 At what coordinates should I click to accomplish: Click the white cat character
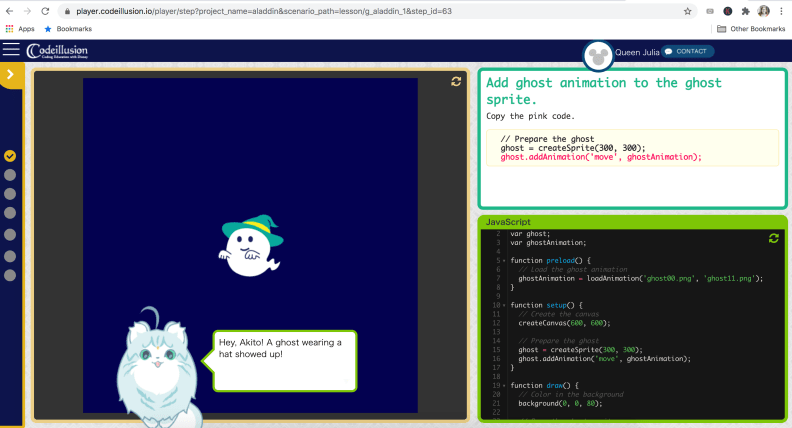pos(157,368)
